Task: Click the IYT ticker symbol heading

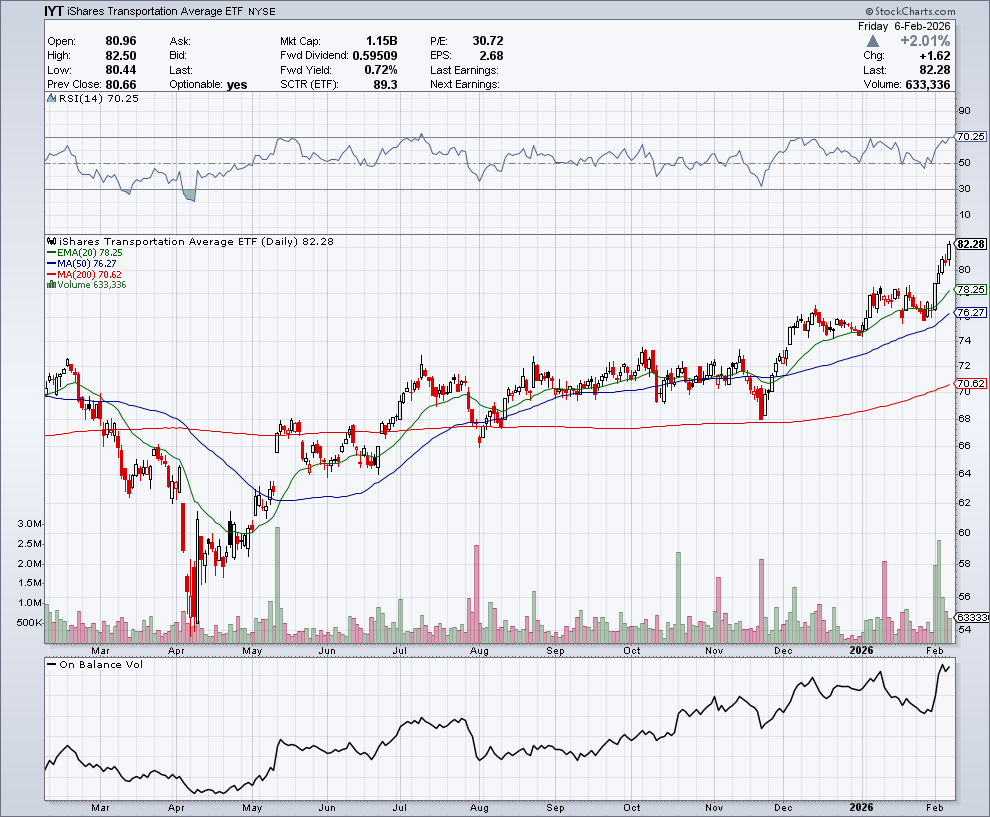Action: pyautogui.click(x=57, y=11)
